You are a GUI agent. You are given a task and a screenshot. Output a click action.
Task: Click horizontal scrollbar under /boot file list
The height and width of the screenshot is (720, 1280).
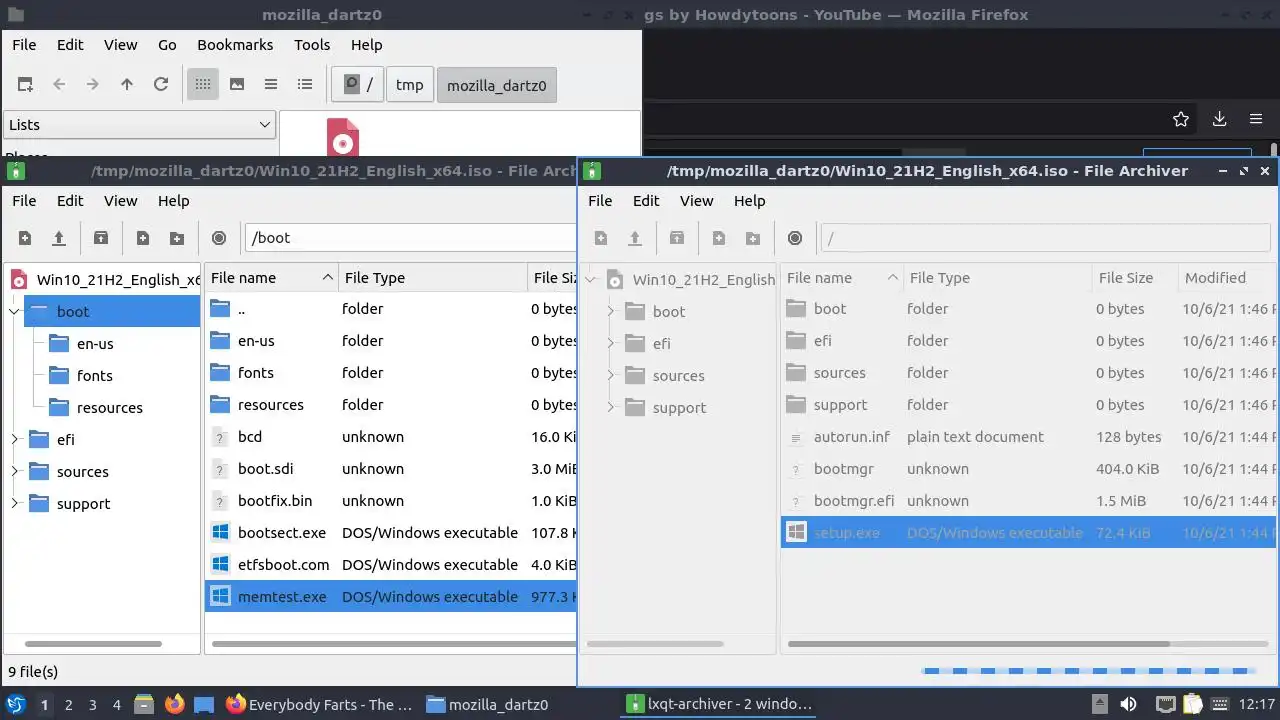[x=393, y=644]
